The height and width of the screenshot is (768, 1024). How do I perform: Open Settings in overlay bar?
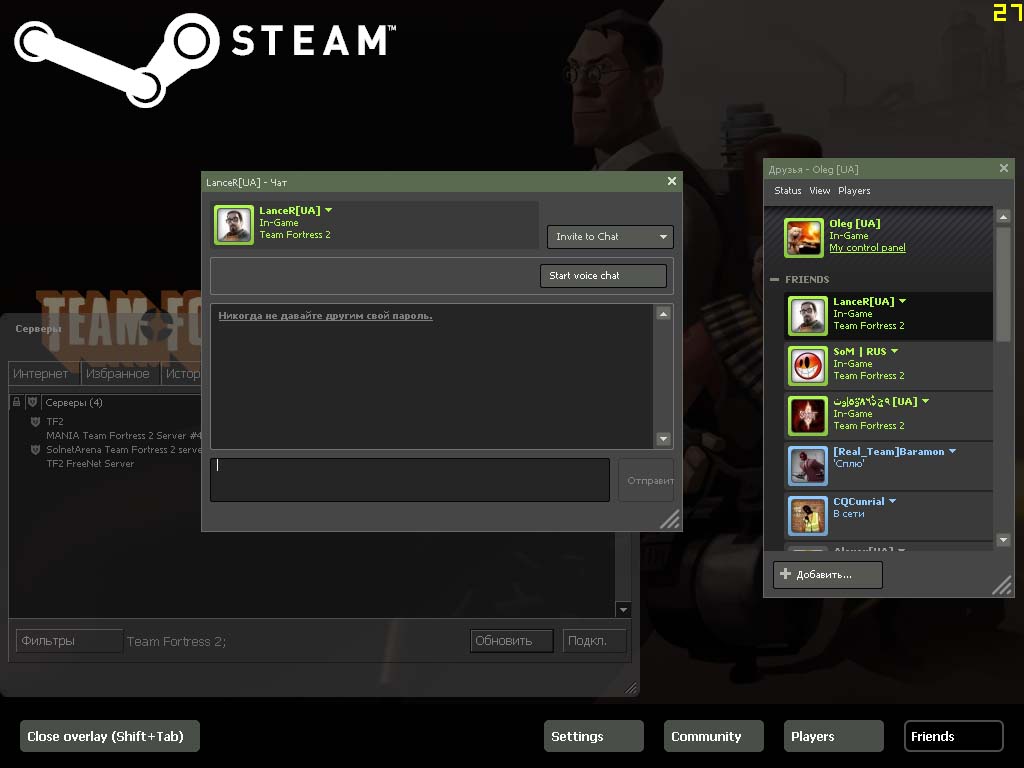pyautogui.click(x=594, y=736)
